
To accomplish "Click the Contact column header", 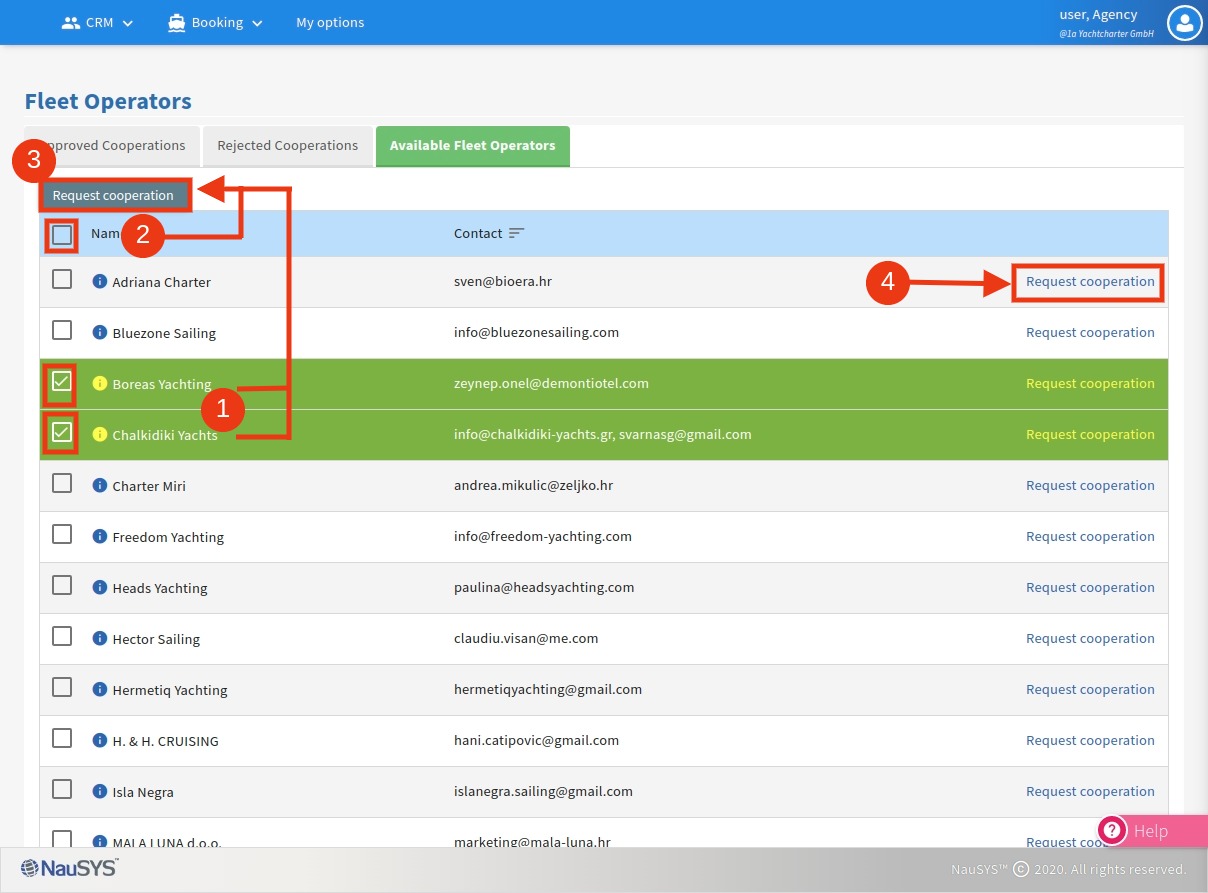I will click(x=478, y=233).
